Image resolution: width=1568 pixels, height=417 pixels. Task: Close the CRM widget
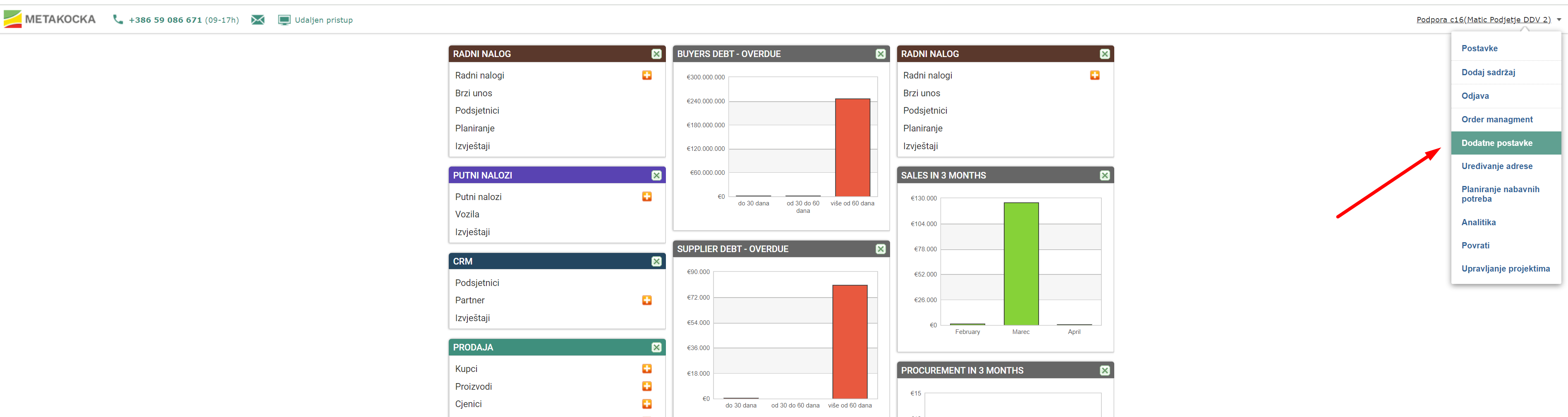coord(656,261)
